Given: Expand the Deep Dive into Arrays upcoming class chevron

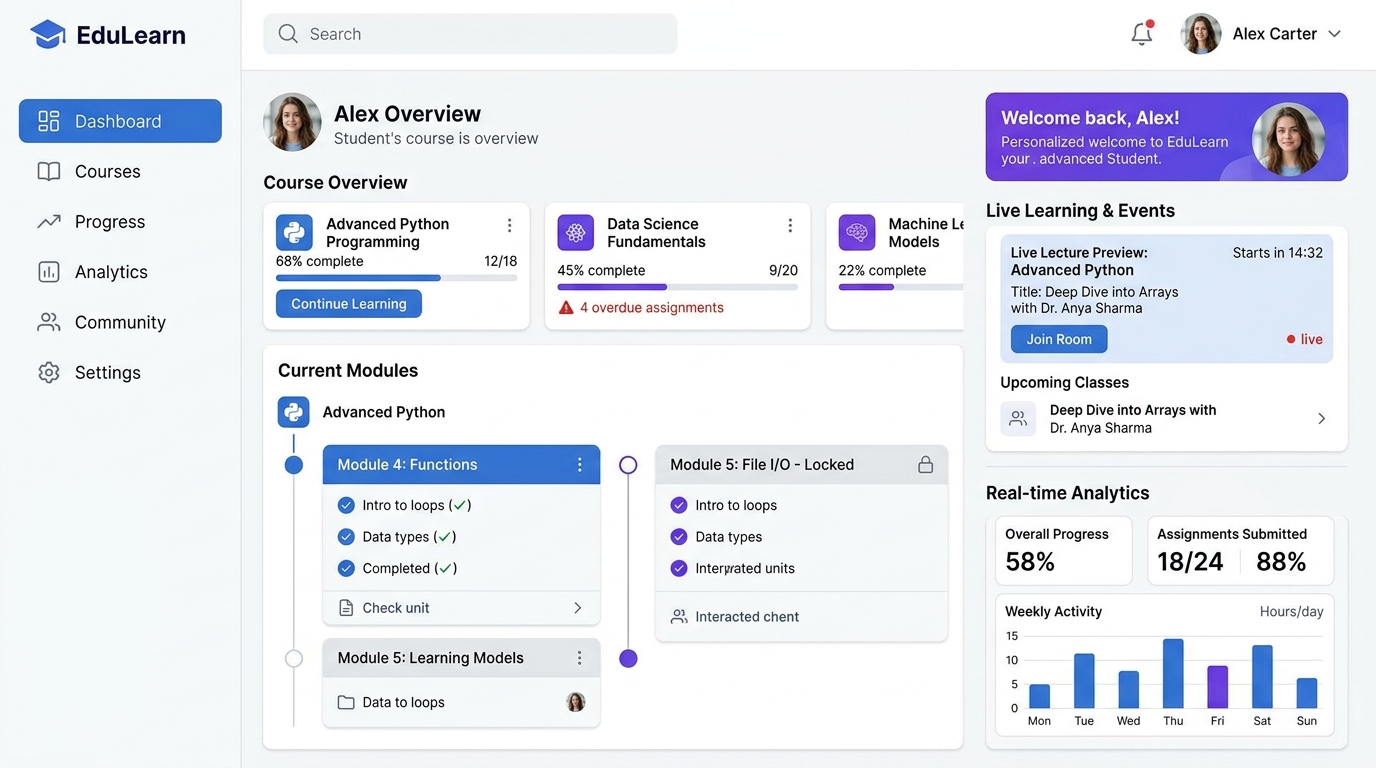Looking at the screenshot, I should click(1322, 419).
